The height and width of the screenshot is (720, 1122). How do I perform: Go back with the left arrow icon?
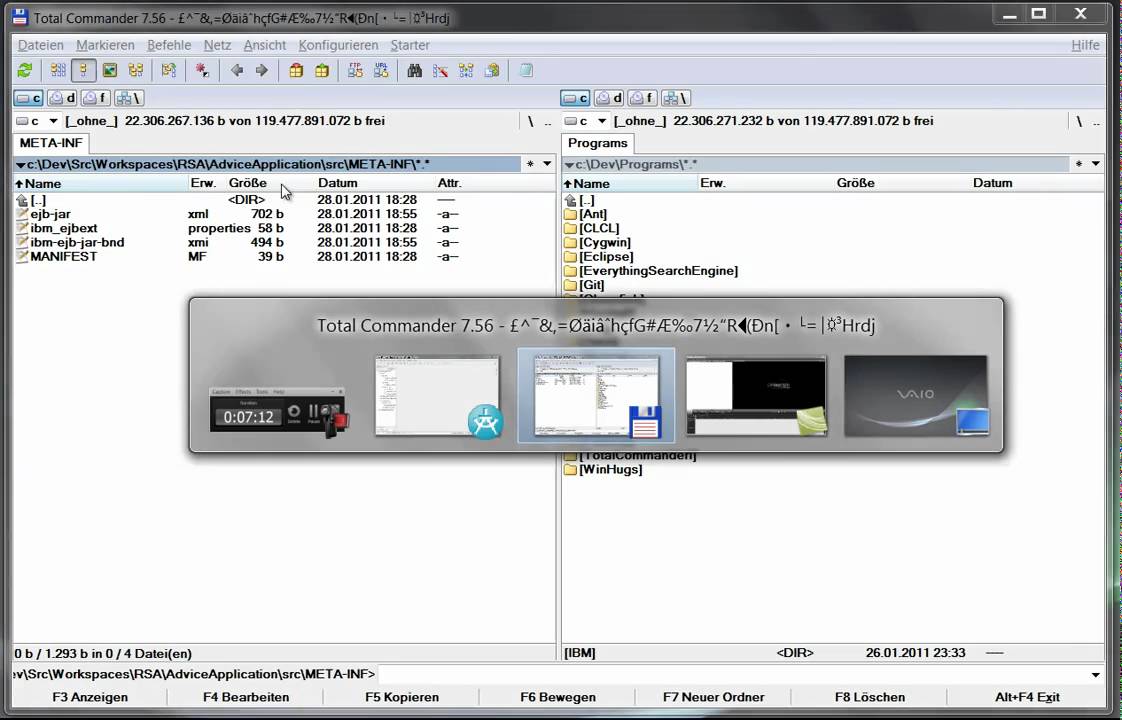[x=237, y=70]
